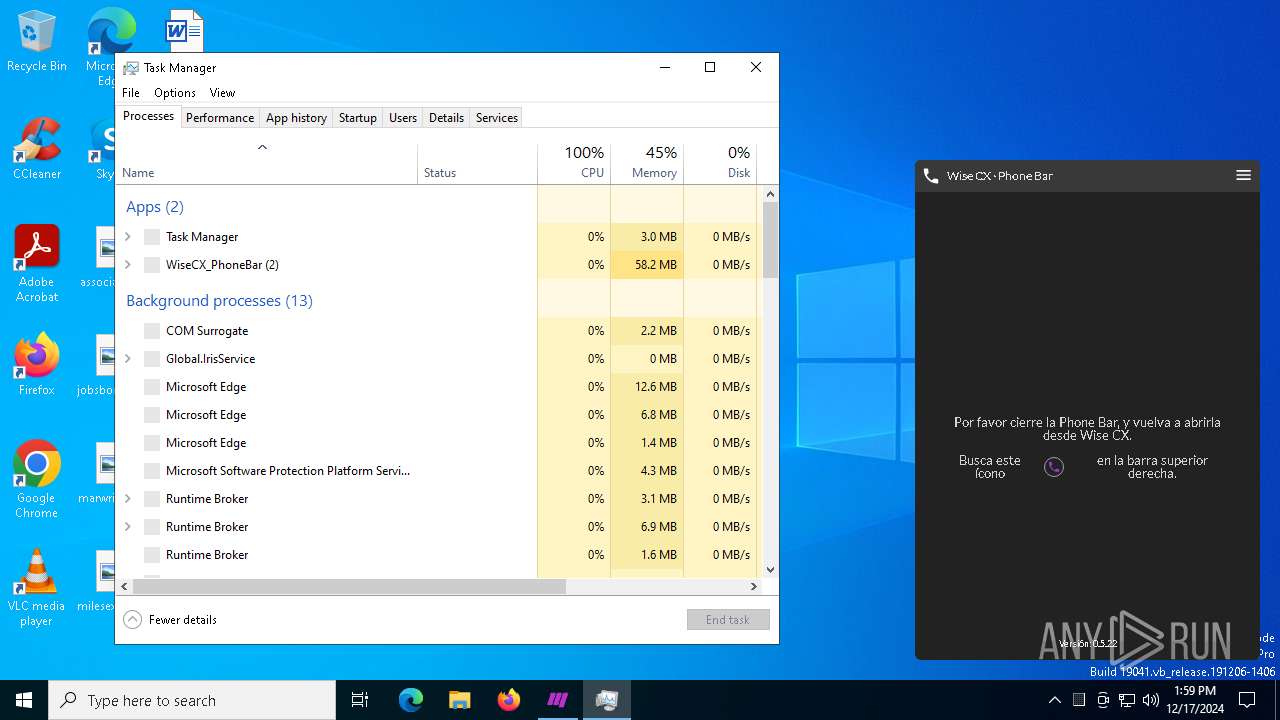Open the CCleaner desktop icon
This screenshot has height=720, width=1280.
(37, 149)
